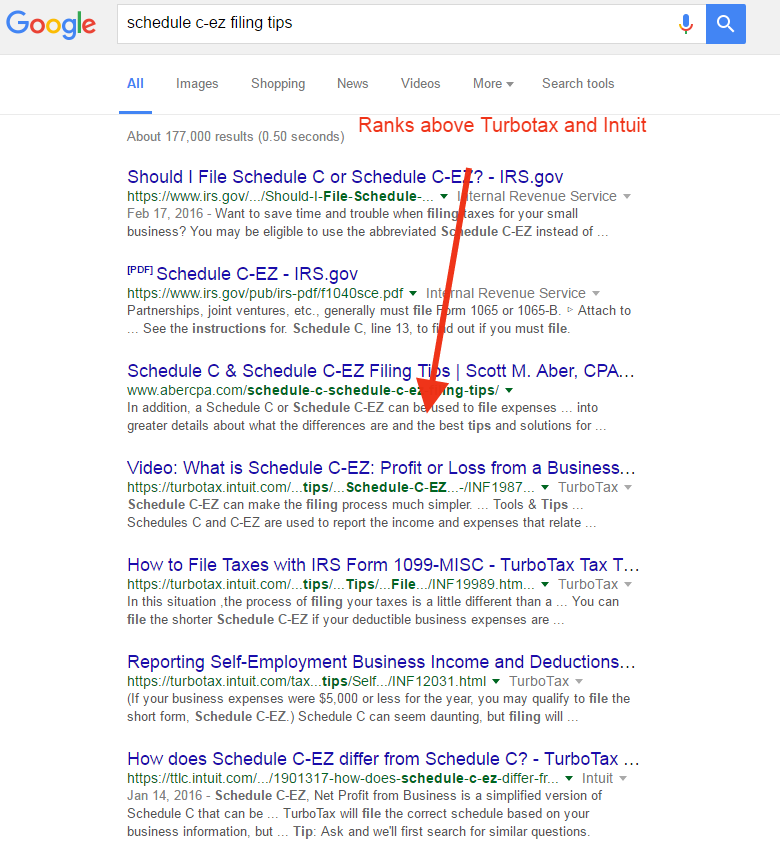
Task: Click the Intuit label beside ttlc.intuit.com
Action: point(597,778)
